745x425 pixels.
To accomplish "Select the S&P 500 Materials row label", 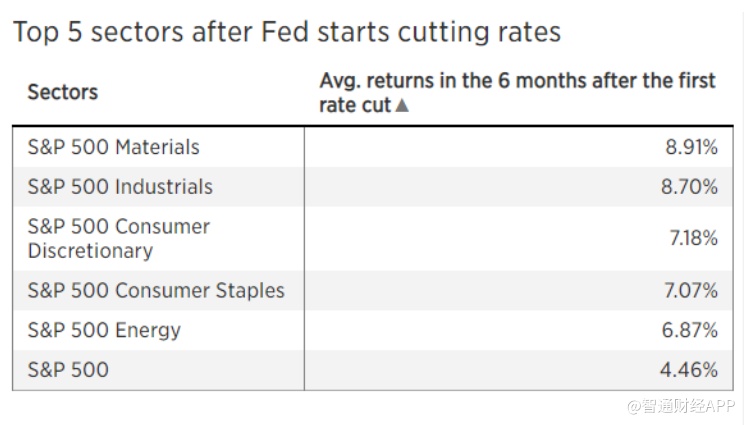I will click(x=113, y=147).
